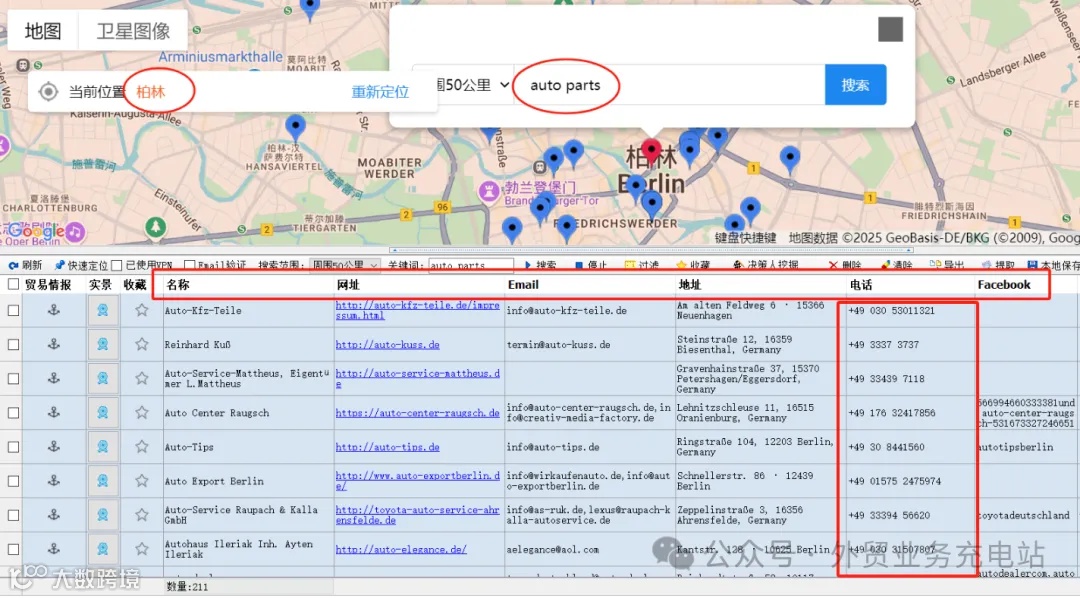Click the gray square button in search panel
1080x598 pixels.
coord(890,30)
